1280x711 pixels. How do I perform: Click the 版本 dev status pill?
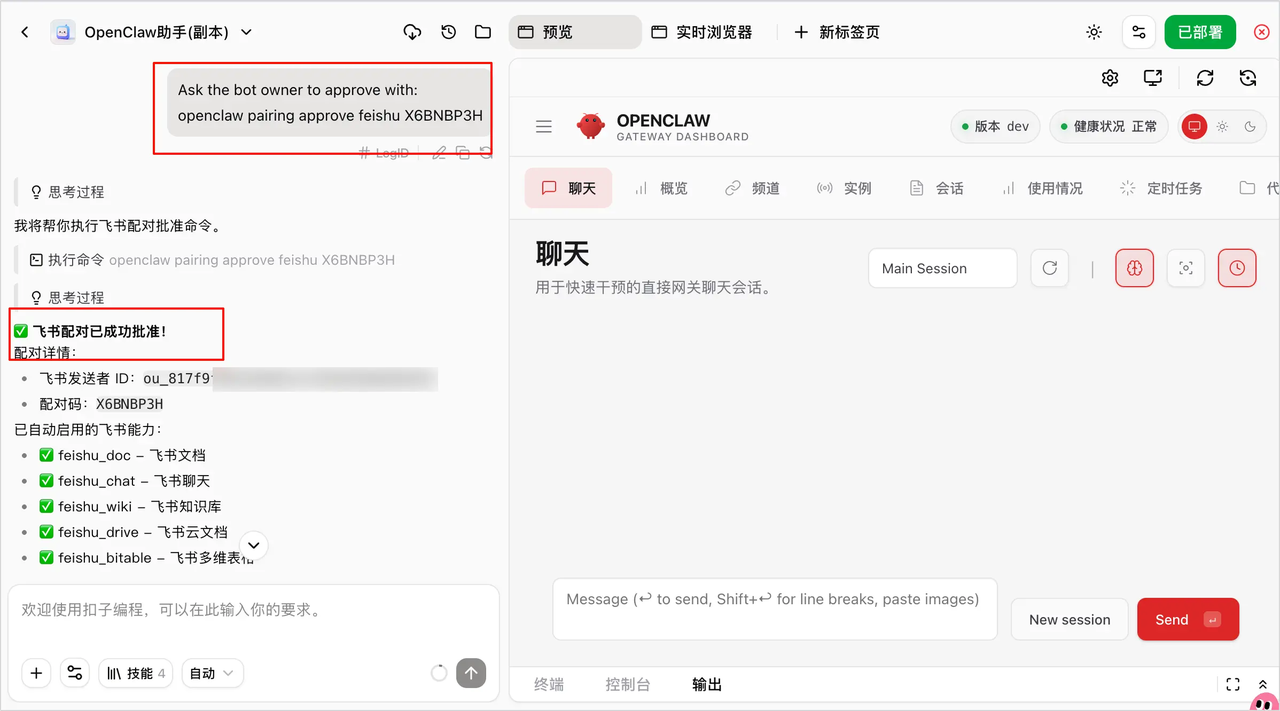coord(995,126)
